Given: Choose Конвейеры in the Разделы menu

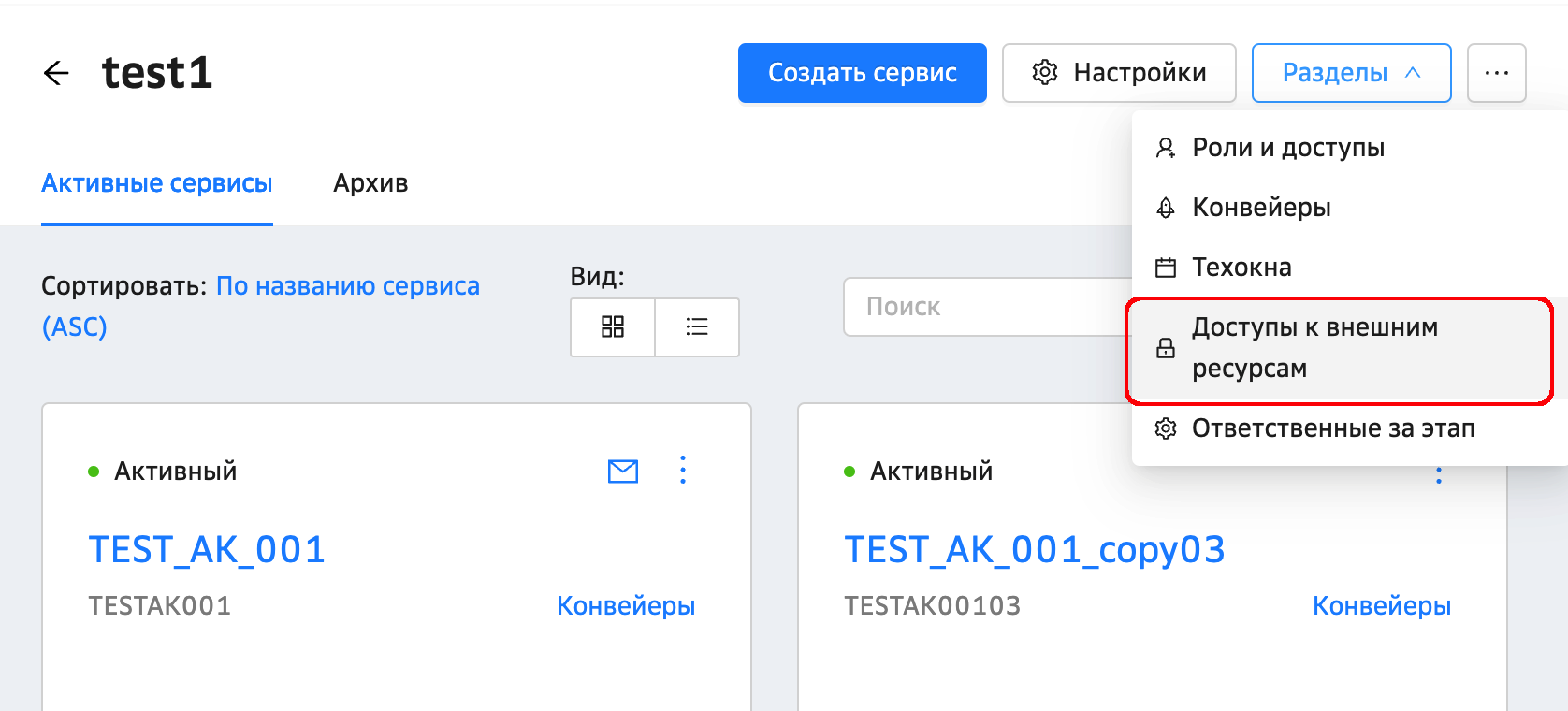Looking at the screenshot, I should tap(1260, 208).
